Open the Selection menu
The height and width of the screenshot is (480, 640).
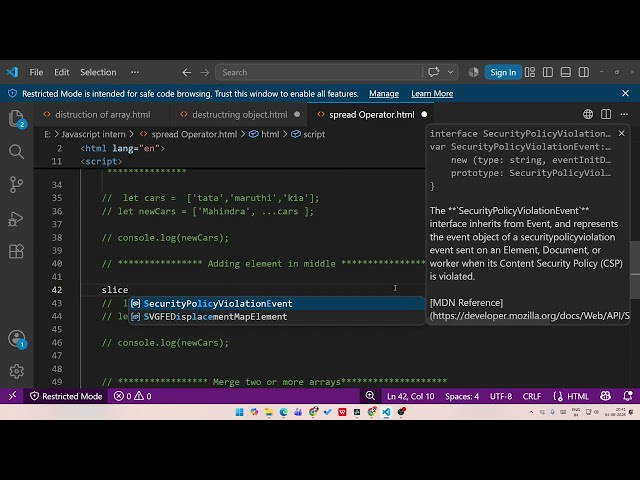98,72
